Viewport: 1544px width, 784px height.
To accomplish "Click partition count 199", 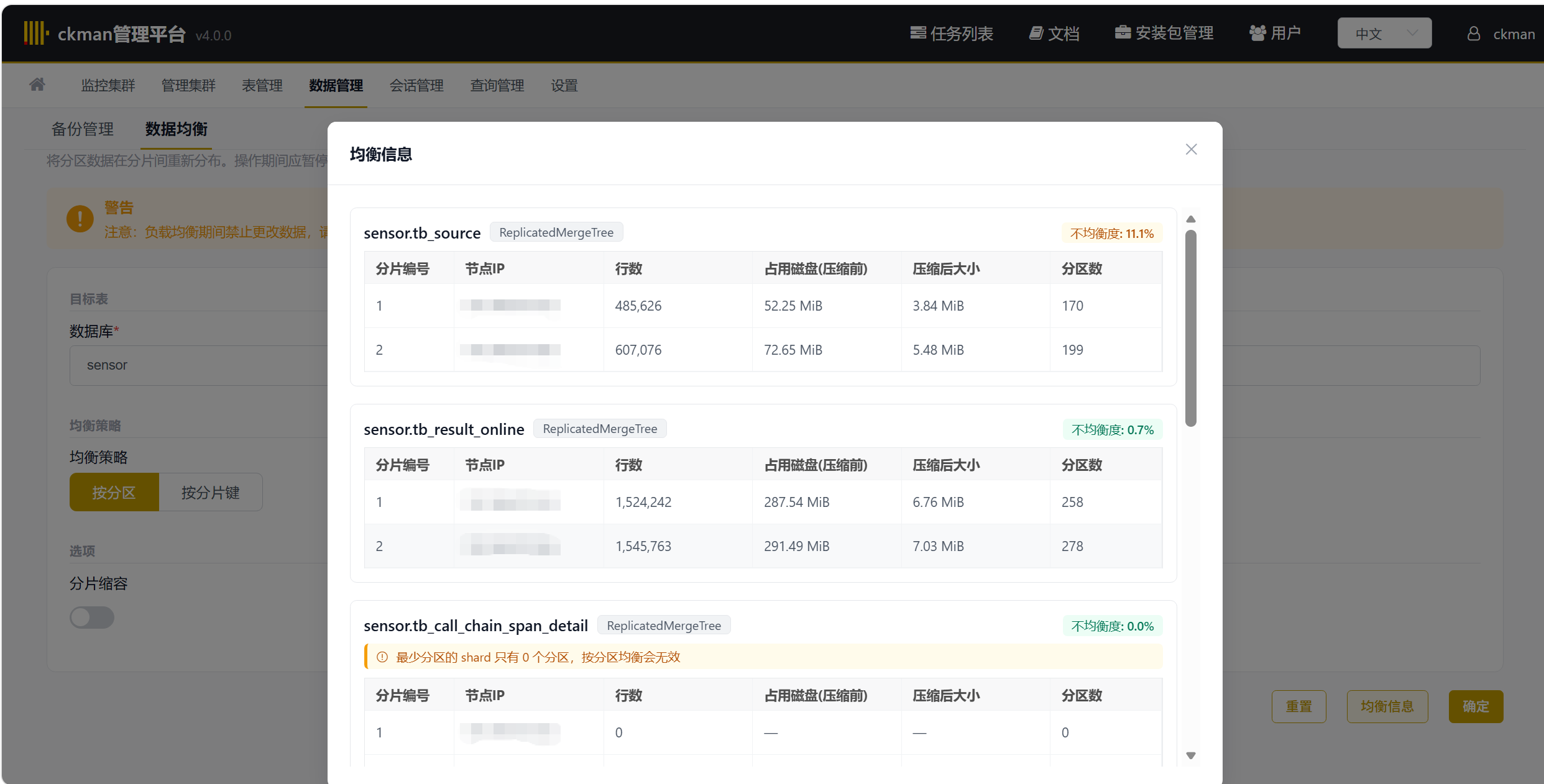I will click(1072, 350).
